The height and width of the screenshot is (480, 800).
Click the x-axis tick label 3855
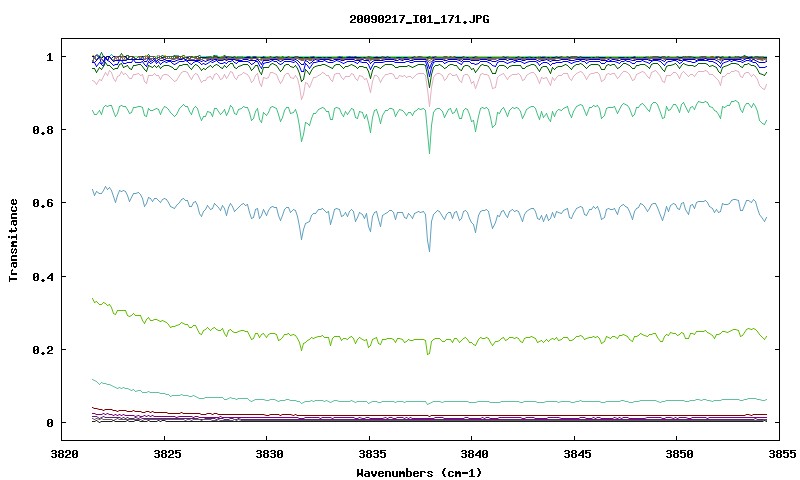(x=782, y=454)
